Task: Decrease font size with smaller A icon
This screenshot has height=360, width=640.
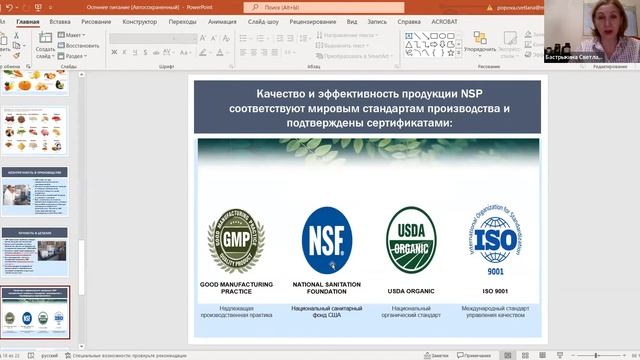Action: [x=213, y=38]
